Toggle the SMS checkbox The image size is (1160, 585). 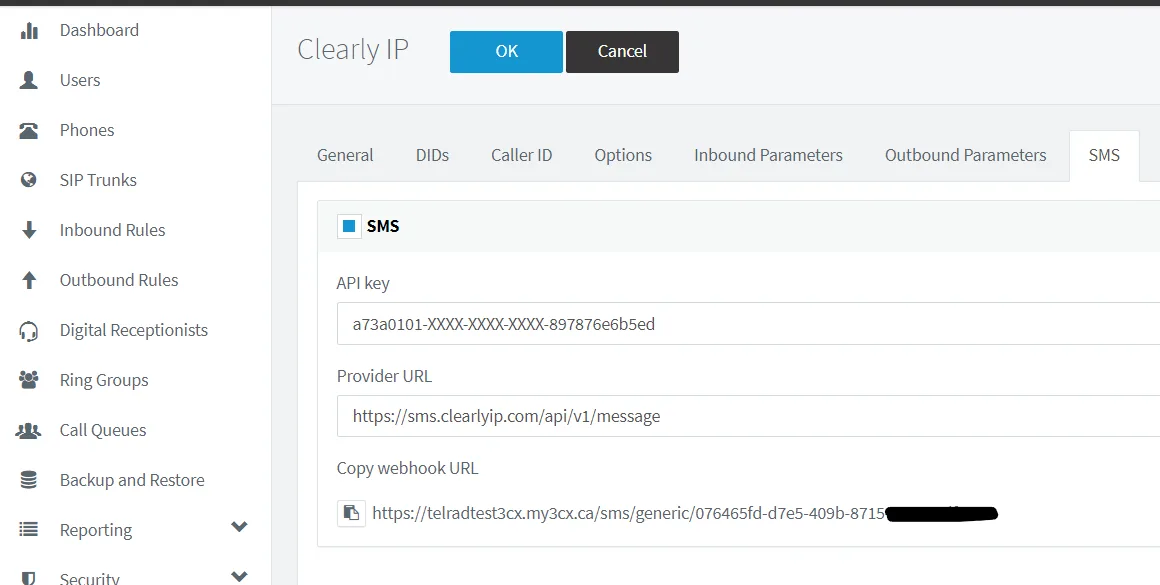[x=349, y=226]
